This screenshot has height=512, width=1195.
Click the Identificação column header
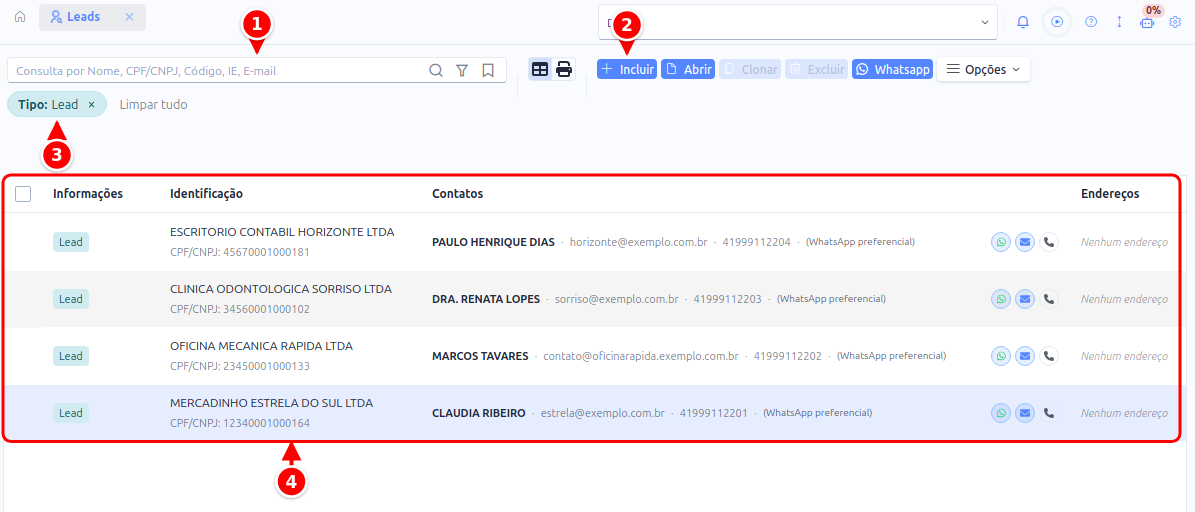pyautogui.click(x=207, y=194)
